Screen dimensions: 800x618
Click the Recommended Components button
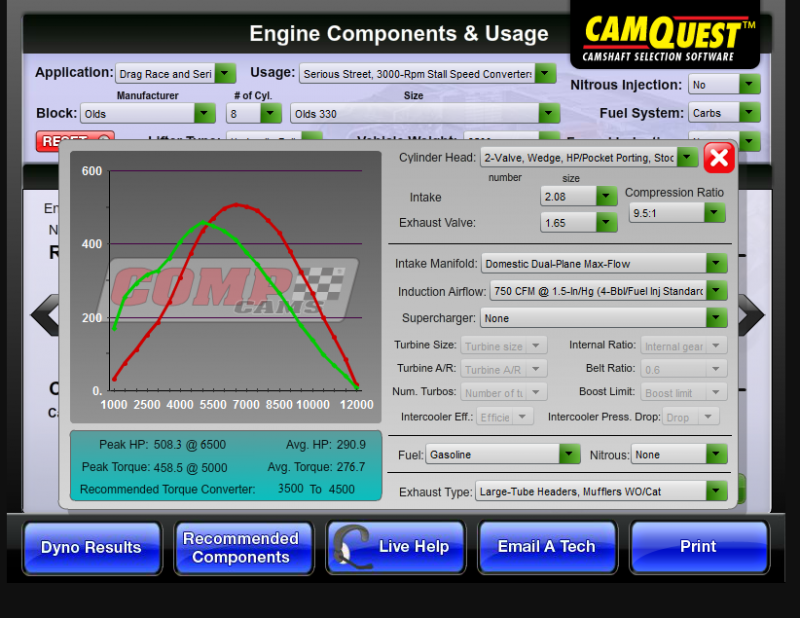pos(243,546)
